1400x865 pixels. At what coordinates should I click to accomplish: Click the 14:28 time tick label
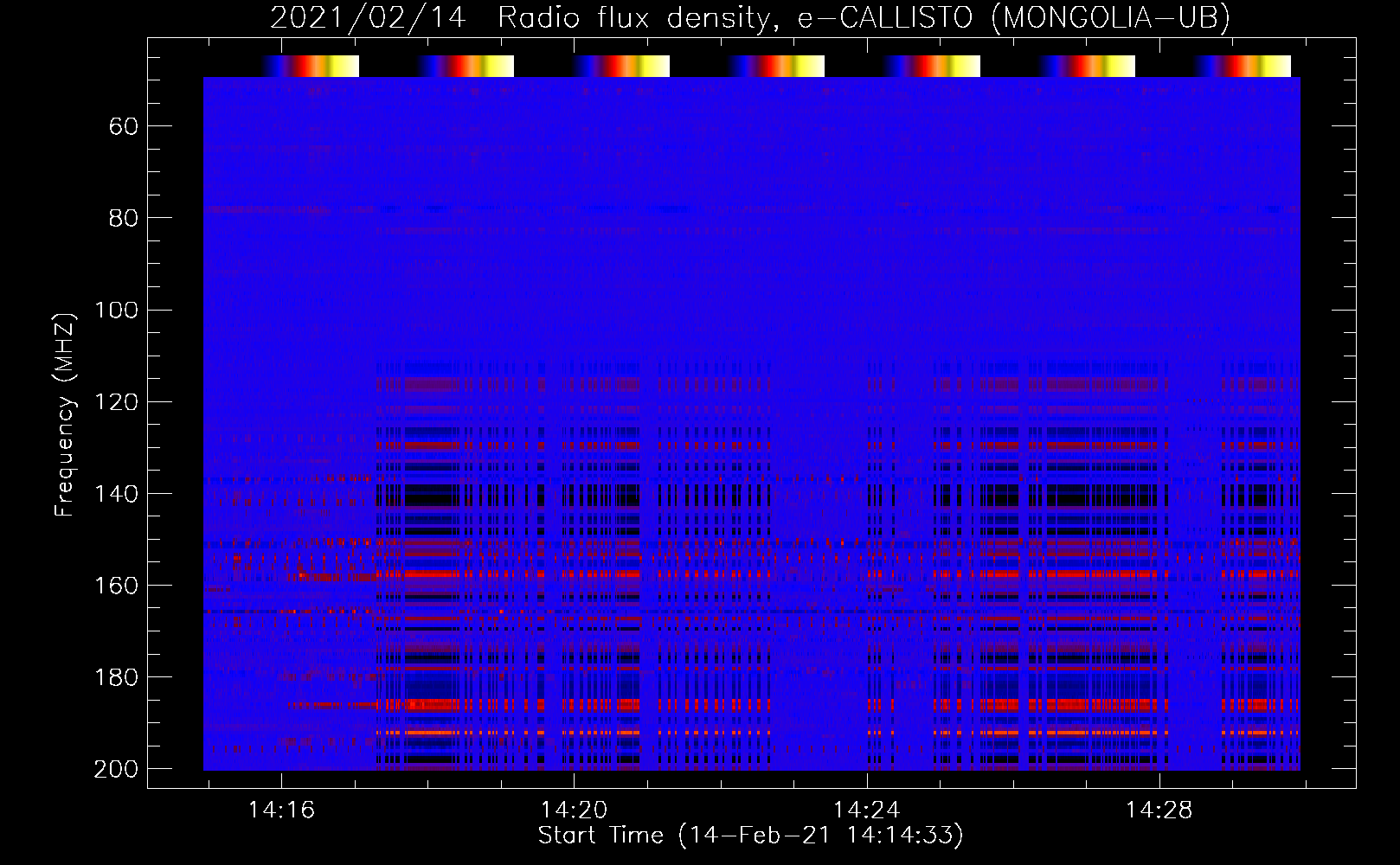(x=1159, y=811)
